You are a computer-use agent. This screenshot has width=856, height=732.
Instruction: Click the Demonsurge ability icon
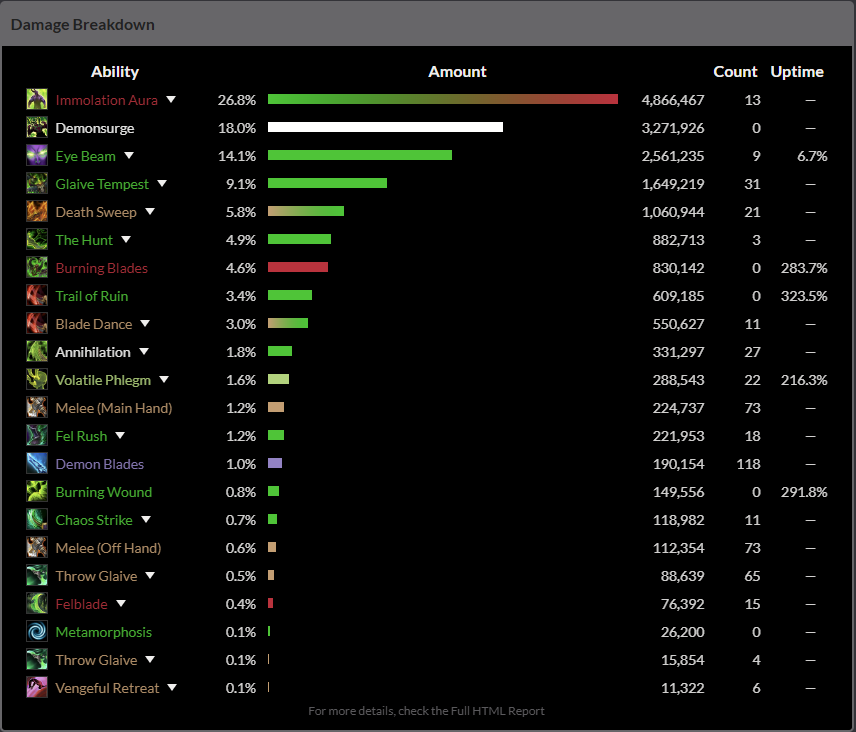(x=37, y=128)
